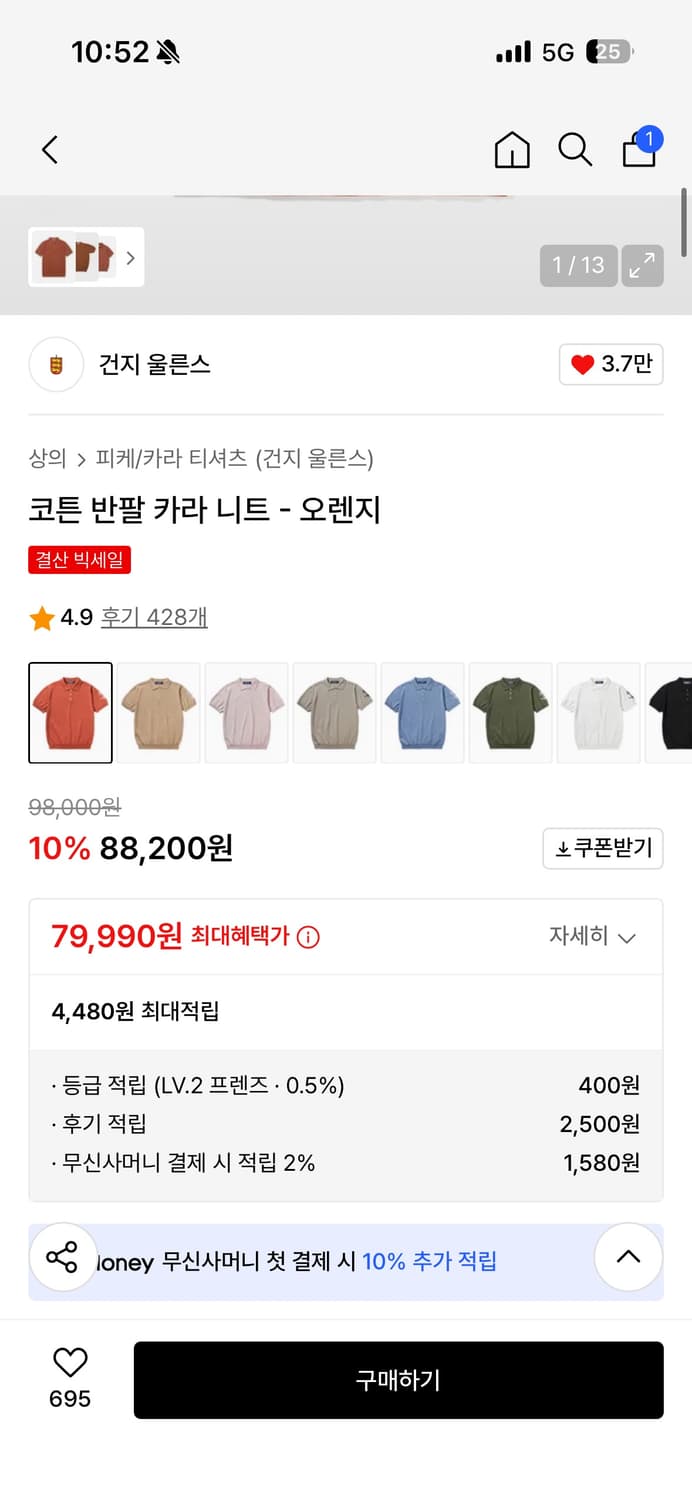Download coupons via 쿠폰받기 button
This screenshot has width=692, height=1500.
(603, 848)
